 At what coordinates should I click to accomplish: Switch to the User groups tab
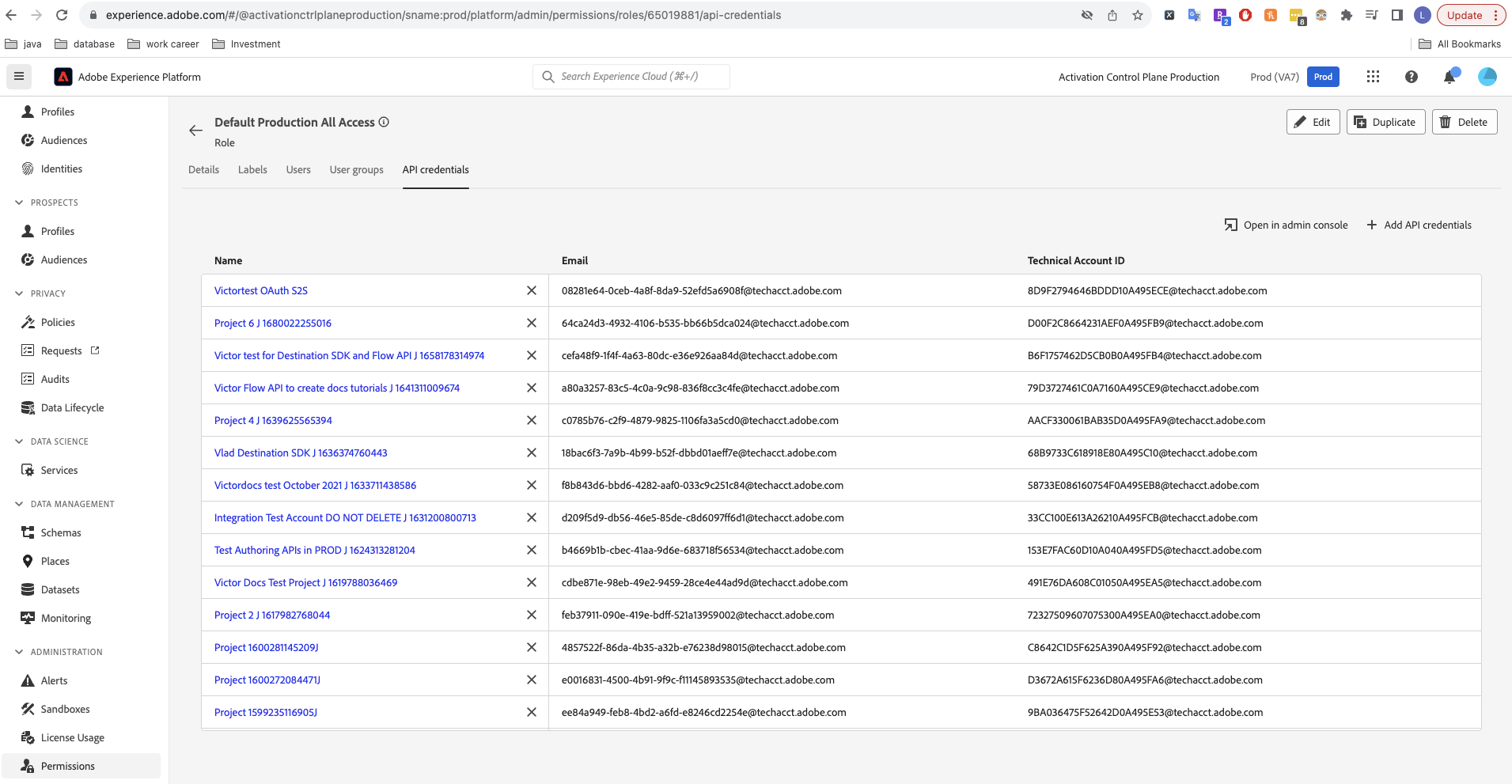point(356,169)
